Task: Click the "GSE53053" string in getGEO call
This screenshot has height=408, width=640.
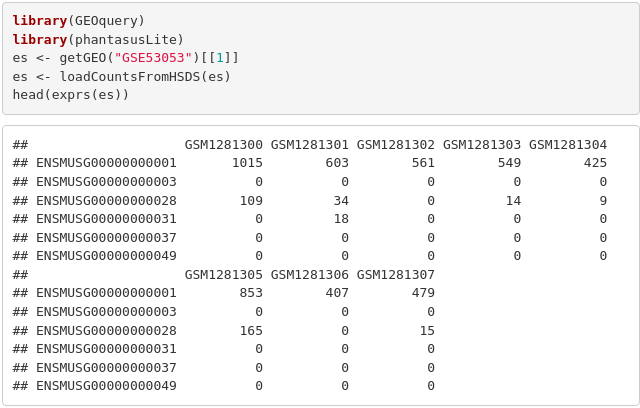Action: click(x=153, y=58)
